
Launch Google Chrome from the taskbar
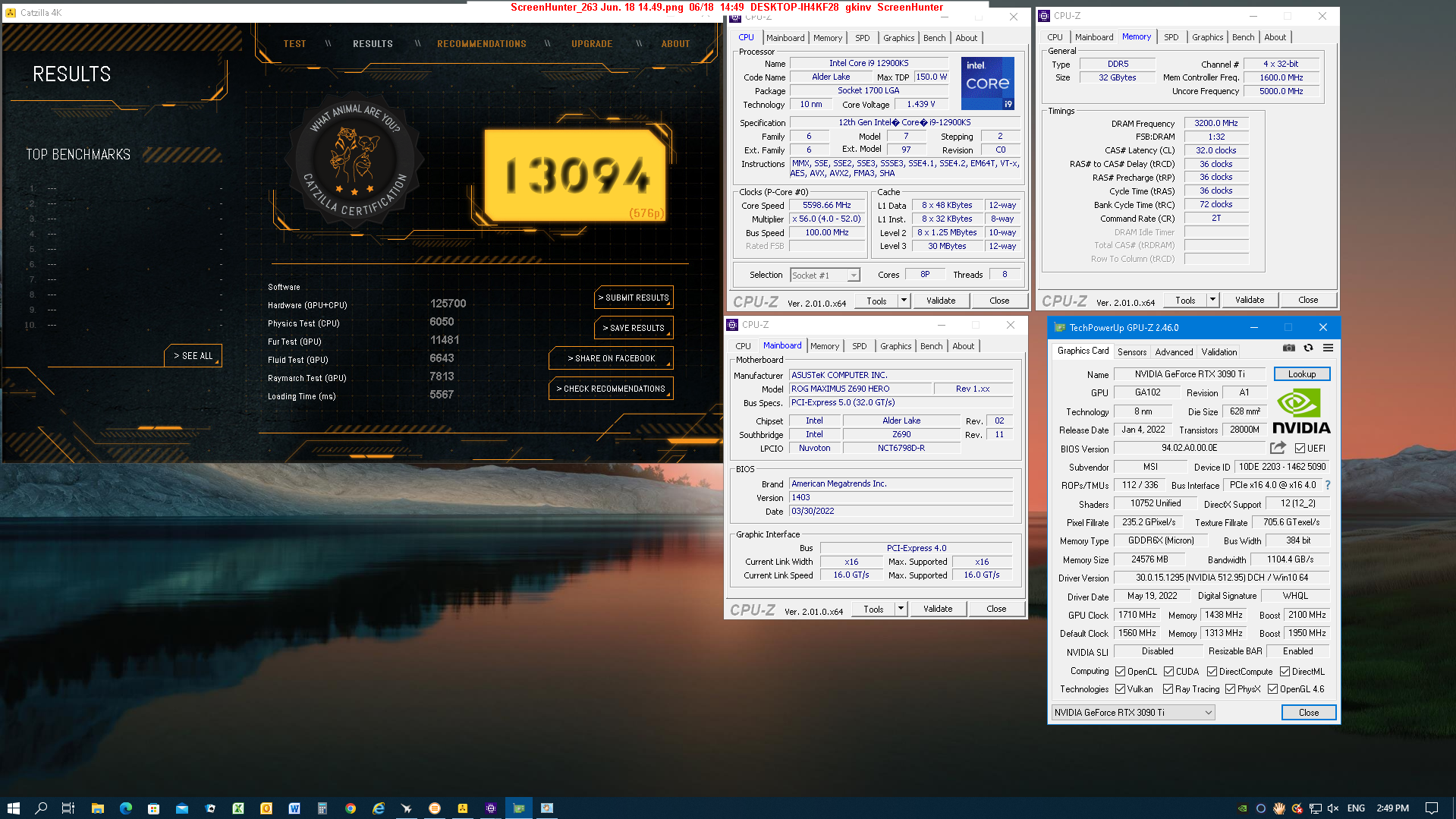[x=350, y=808]
